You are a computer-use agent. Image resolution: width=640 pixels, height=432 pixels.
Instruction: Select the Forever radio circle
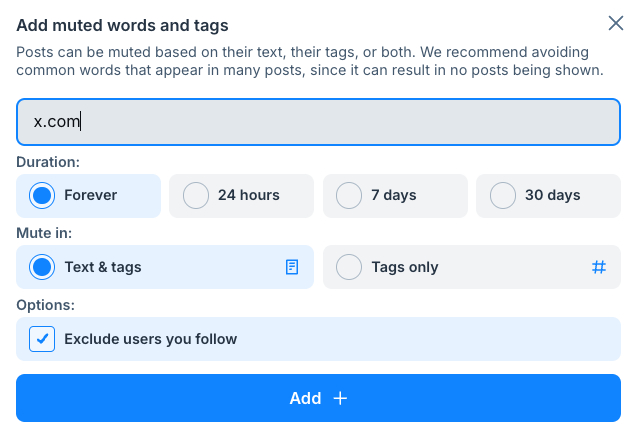tap(42, 195)
